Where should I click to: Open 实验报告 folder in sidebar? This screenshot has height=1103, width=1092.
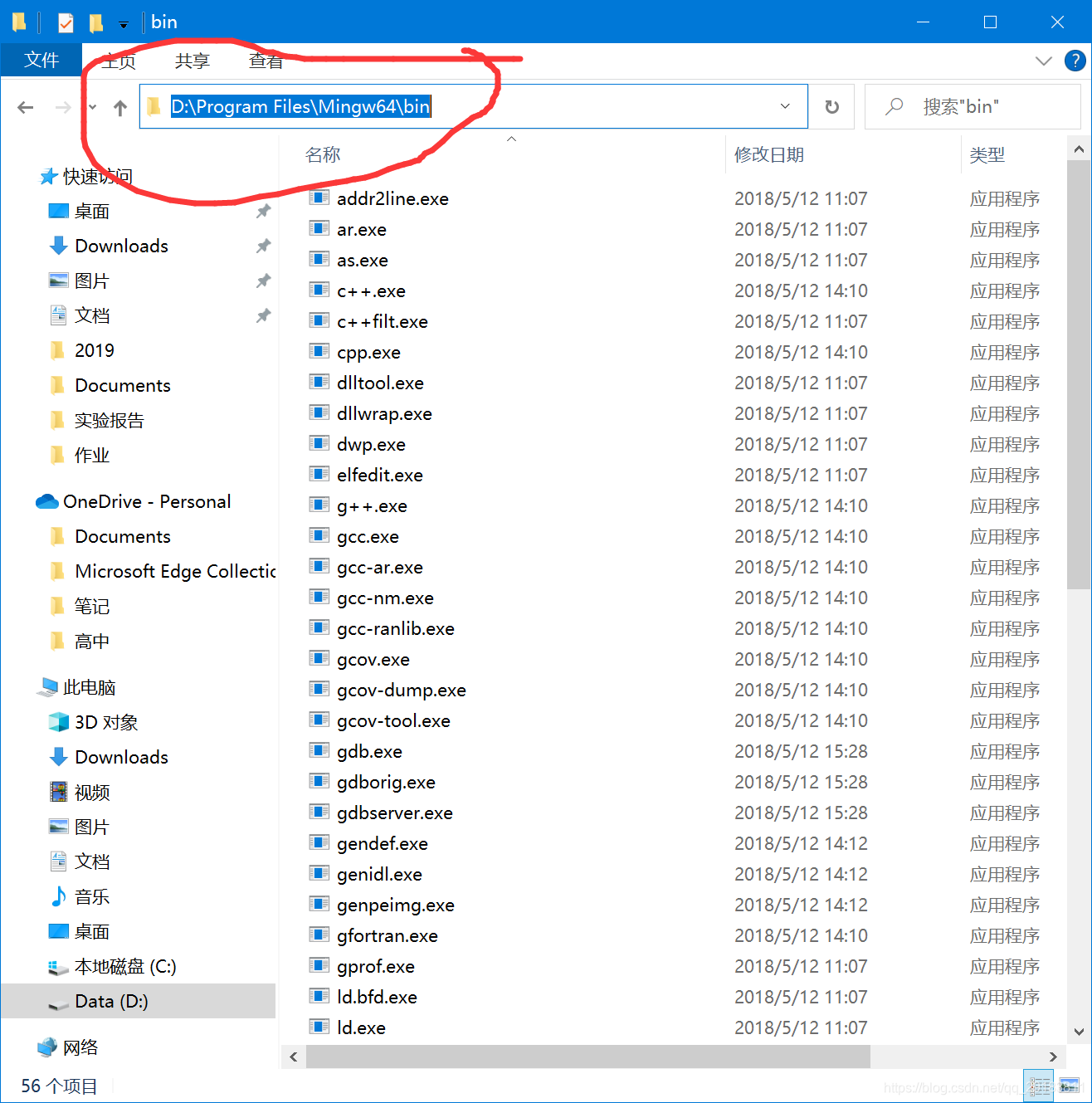(x=109, y=420)
